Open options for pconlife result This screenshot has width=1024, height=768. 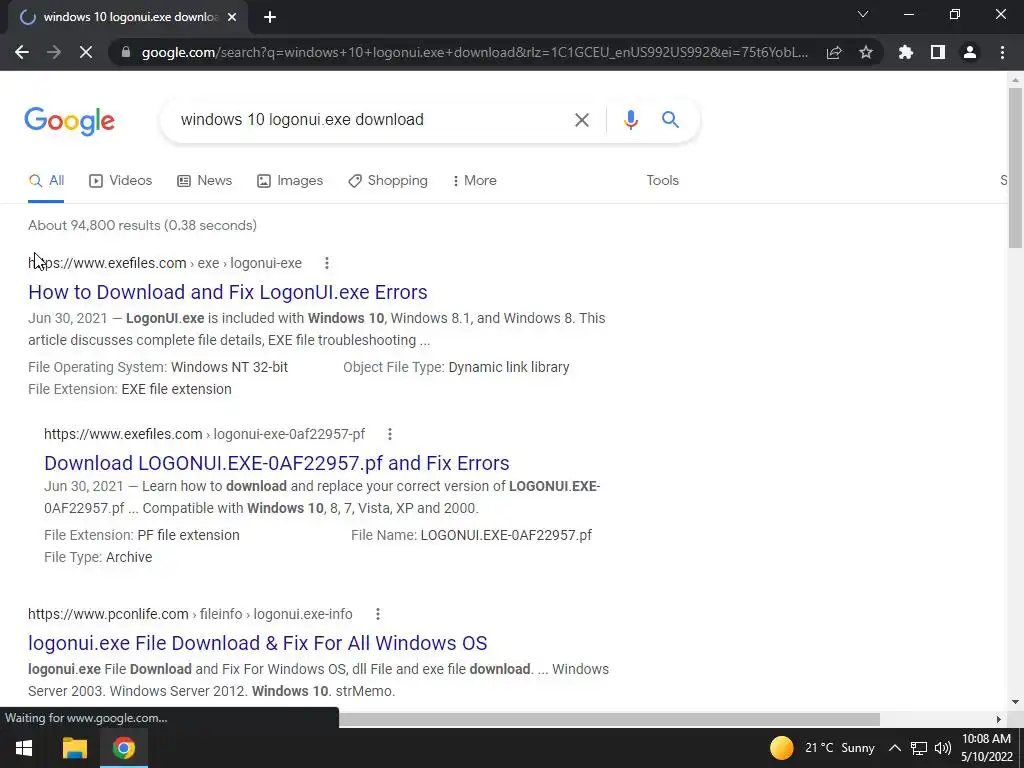[x=377, y=615]
